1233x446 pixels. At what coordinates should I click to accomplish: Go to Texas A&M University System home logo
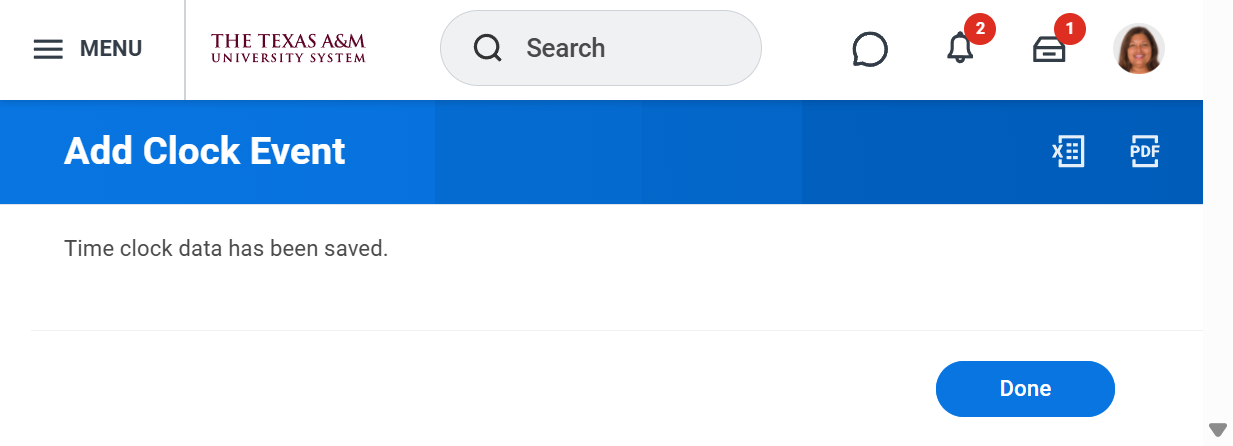tap(288, 48)
